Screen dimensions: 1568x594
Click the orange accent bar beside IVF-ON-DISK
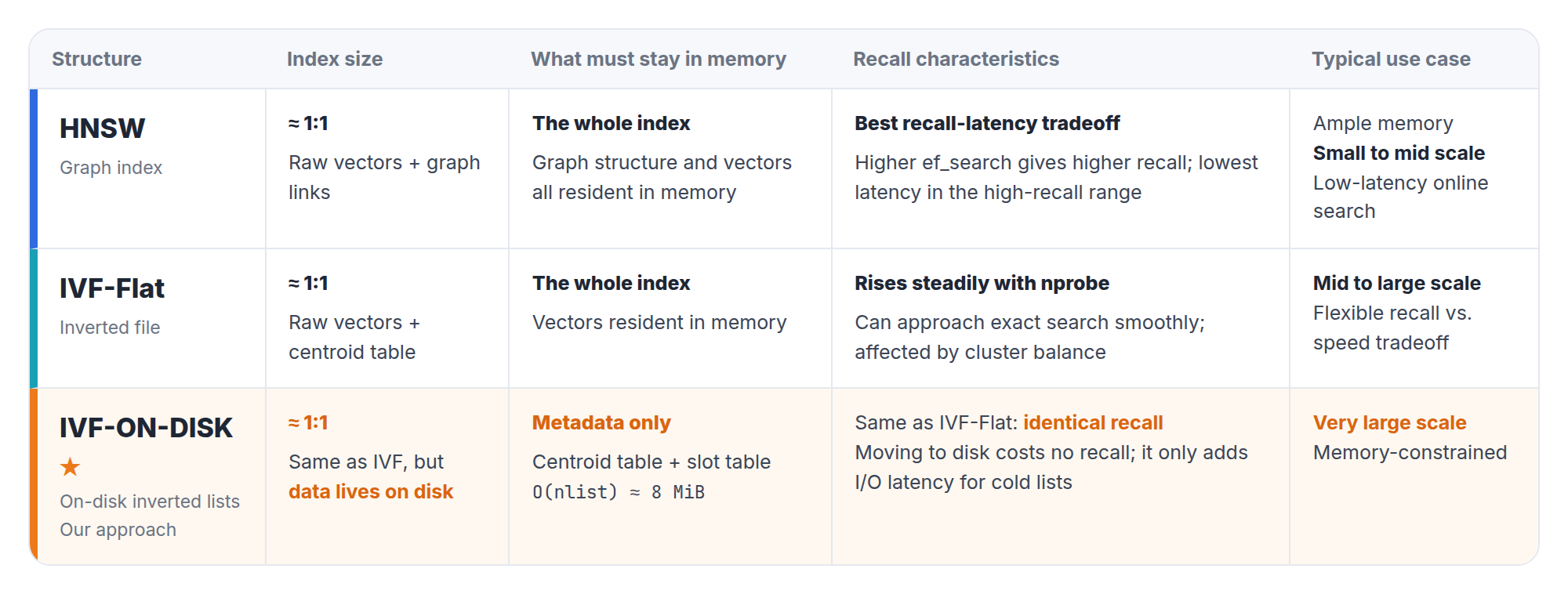point(34,476)
